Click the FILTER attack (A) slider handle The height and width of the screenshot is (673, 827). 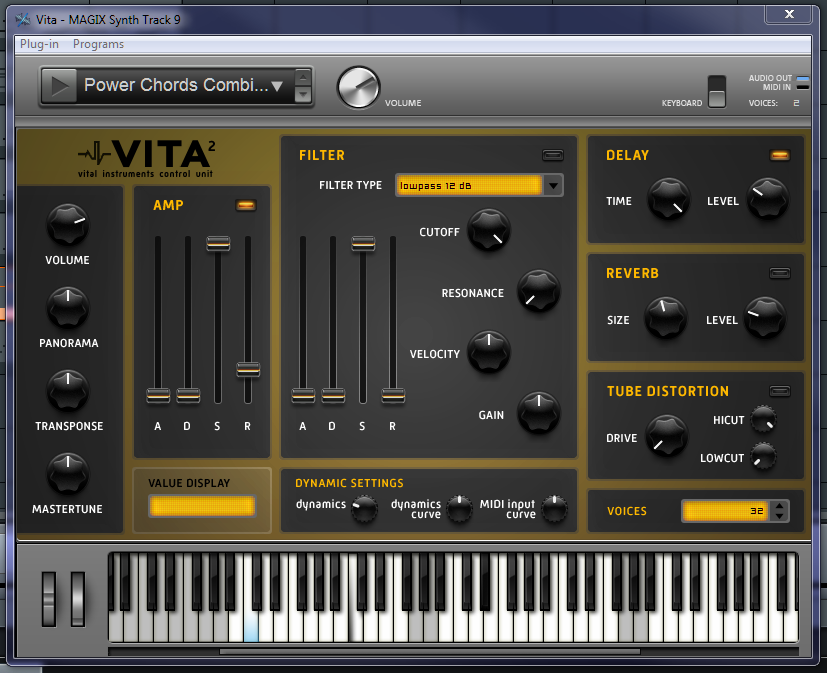point(303,395)
